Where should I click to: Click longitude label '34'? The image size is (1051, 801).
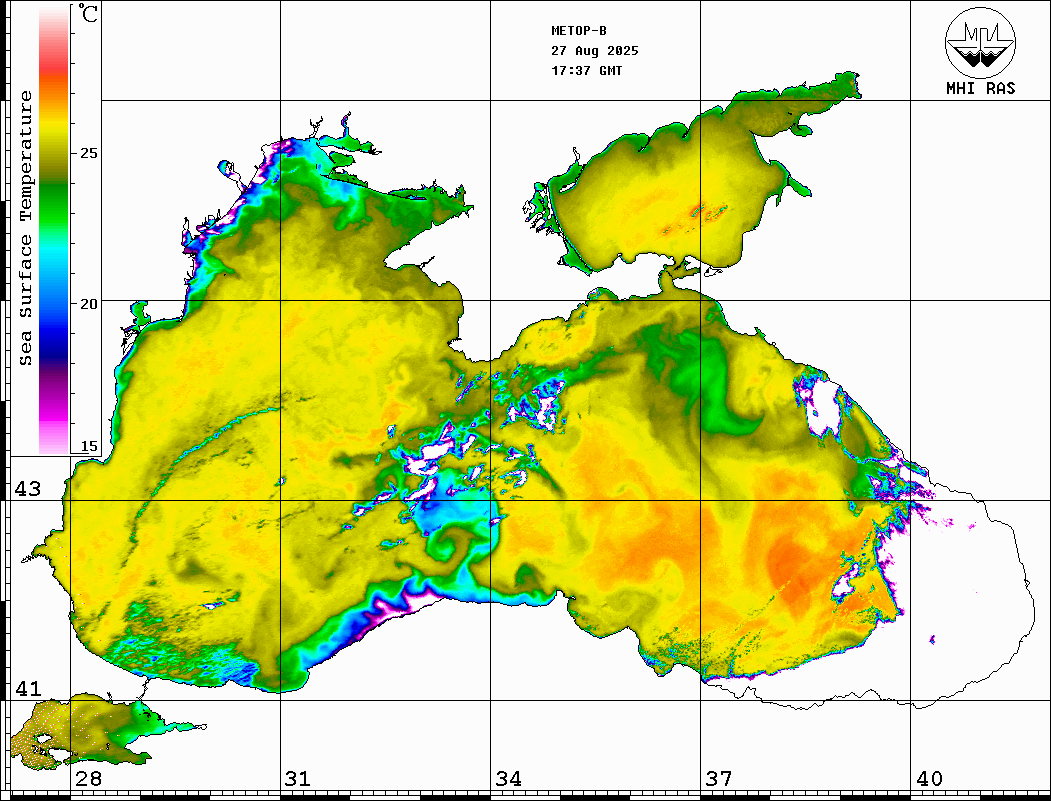click(x=508, y=779)
